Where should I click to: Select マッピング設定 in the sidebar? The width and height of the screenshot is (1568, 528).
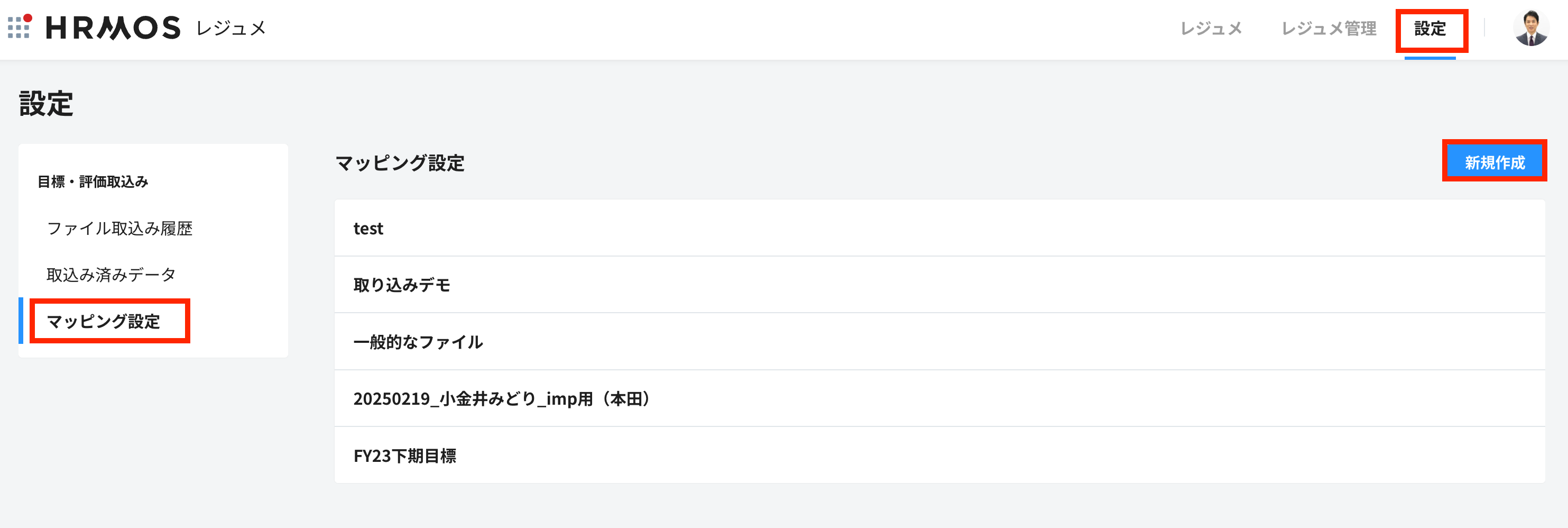pyautogui.click(x=104, y=321)
